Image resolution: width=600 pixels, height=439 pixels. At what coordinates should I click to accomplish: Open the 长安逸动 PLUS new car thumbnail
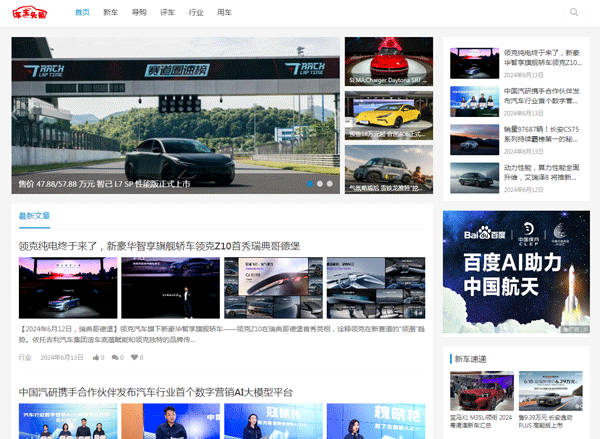coord(551,391)
